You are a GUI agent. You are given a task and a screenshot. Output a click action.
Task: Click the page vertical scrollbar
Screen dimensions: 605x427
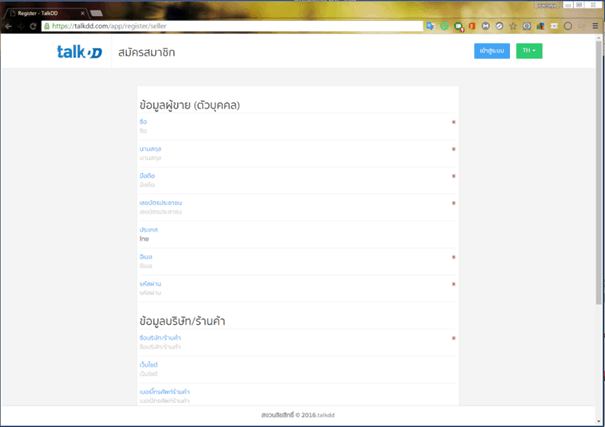pos(599,150)
